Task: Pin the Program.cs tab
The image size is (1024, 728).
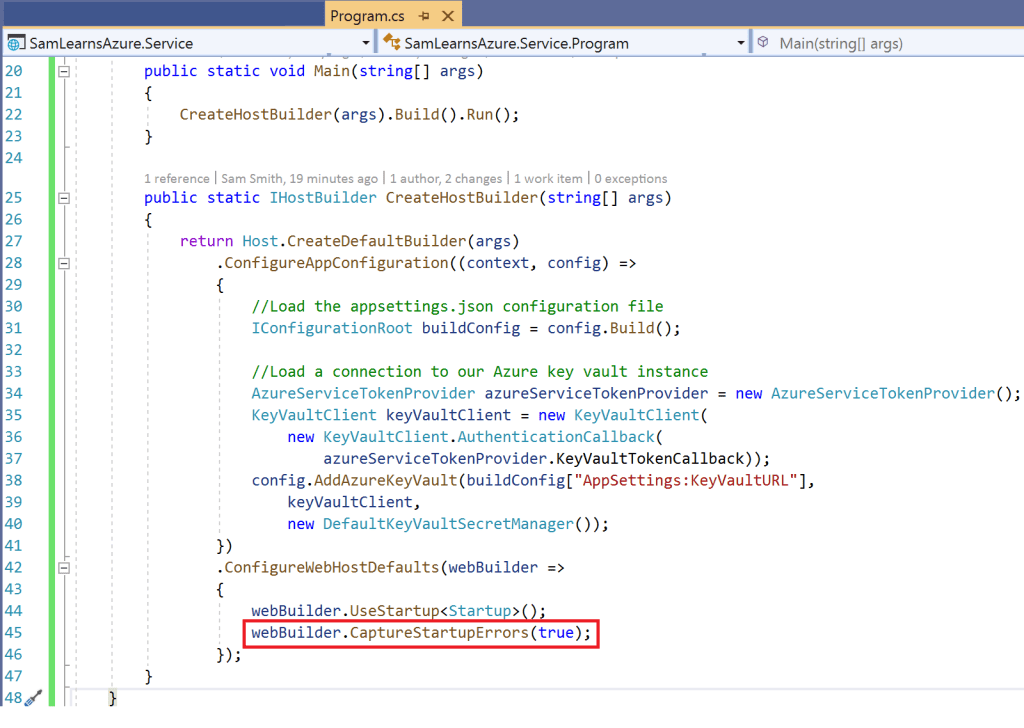Action: pyautogui.click(x=425, y=16)
